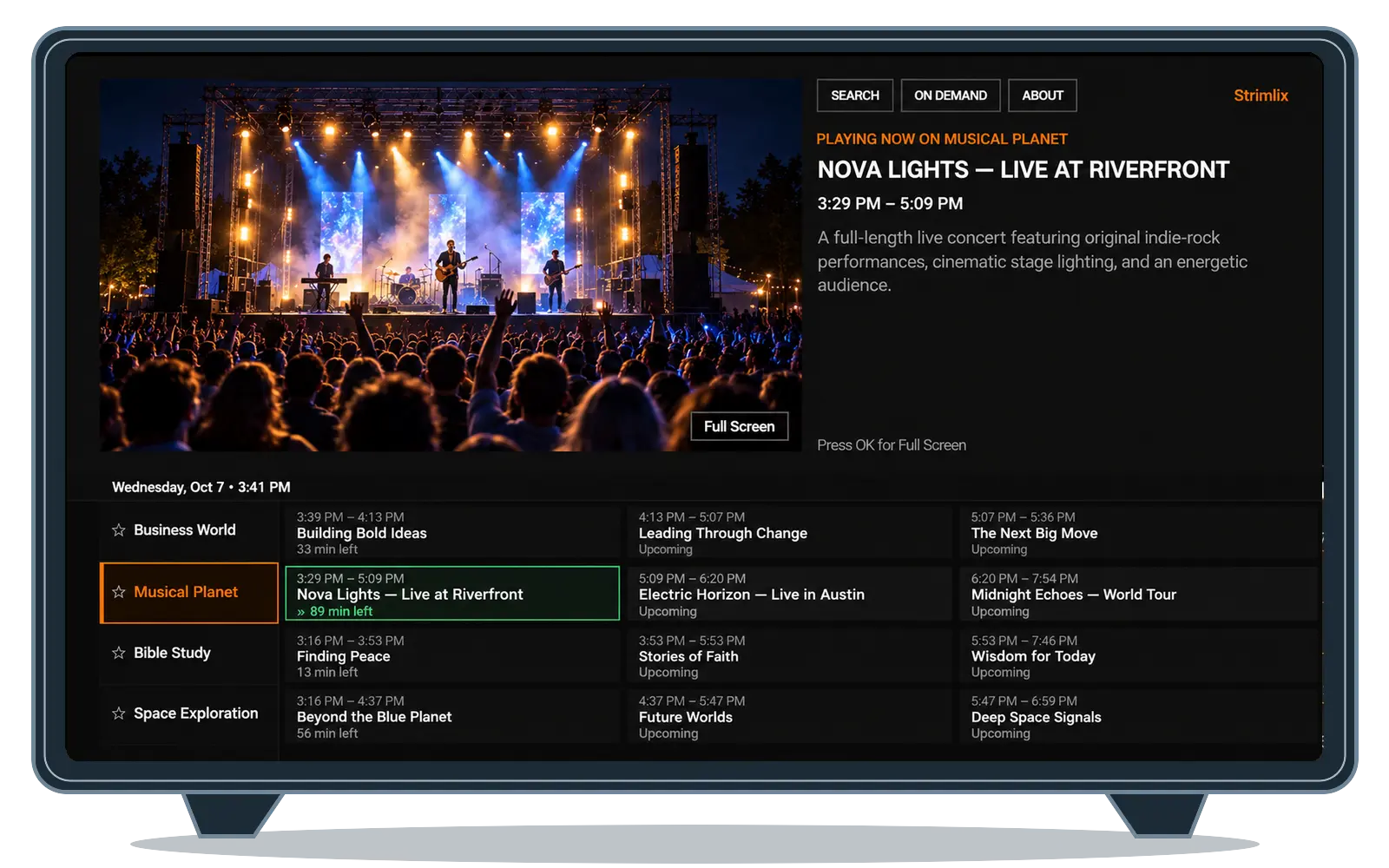Favorite the Business World channel star
The height and width of the screenshot is (868, 1389).
click(119, 530)
